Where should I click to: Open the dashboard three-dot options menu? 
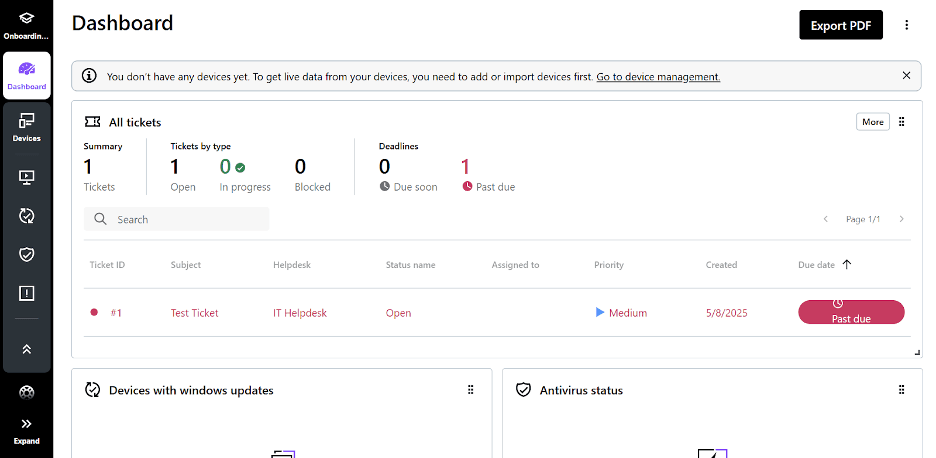click(907, 25)
